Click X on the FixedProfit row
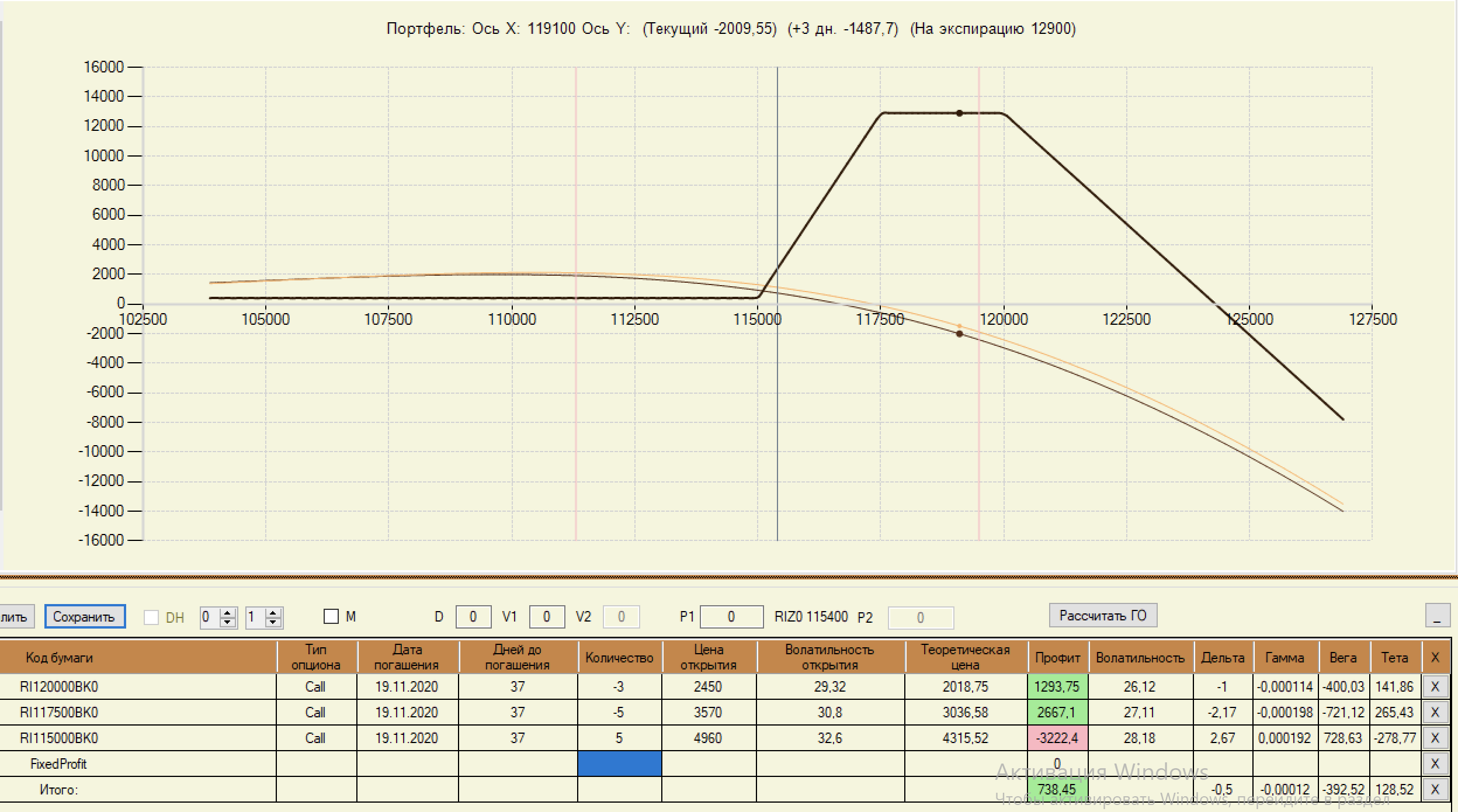The width and height of the screenshot is (1458, 812). click(1435, 764)
